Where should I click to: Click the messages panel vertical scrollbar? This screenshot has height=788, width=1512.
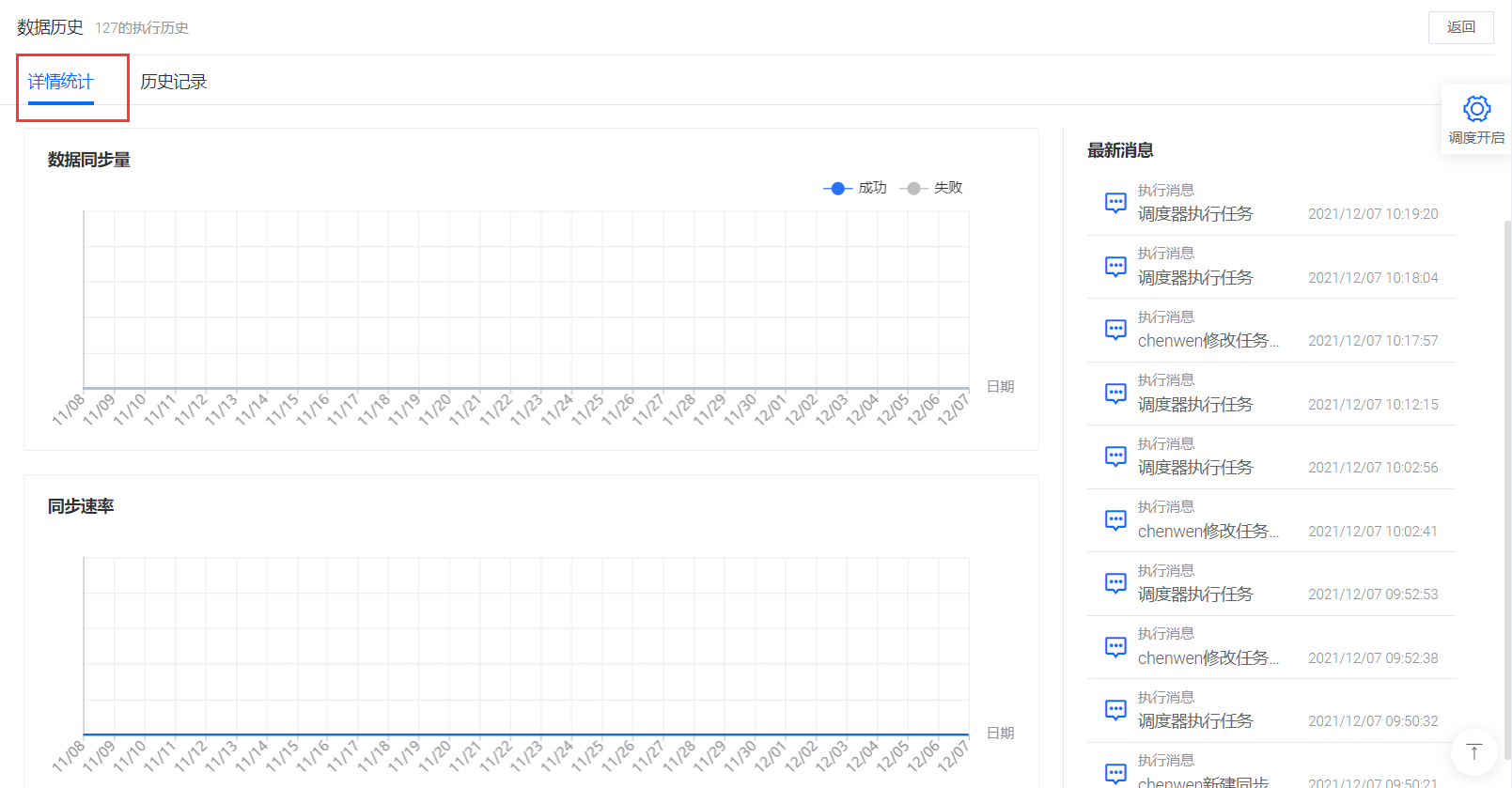coord(1507,488)
